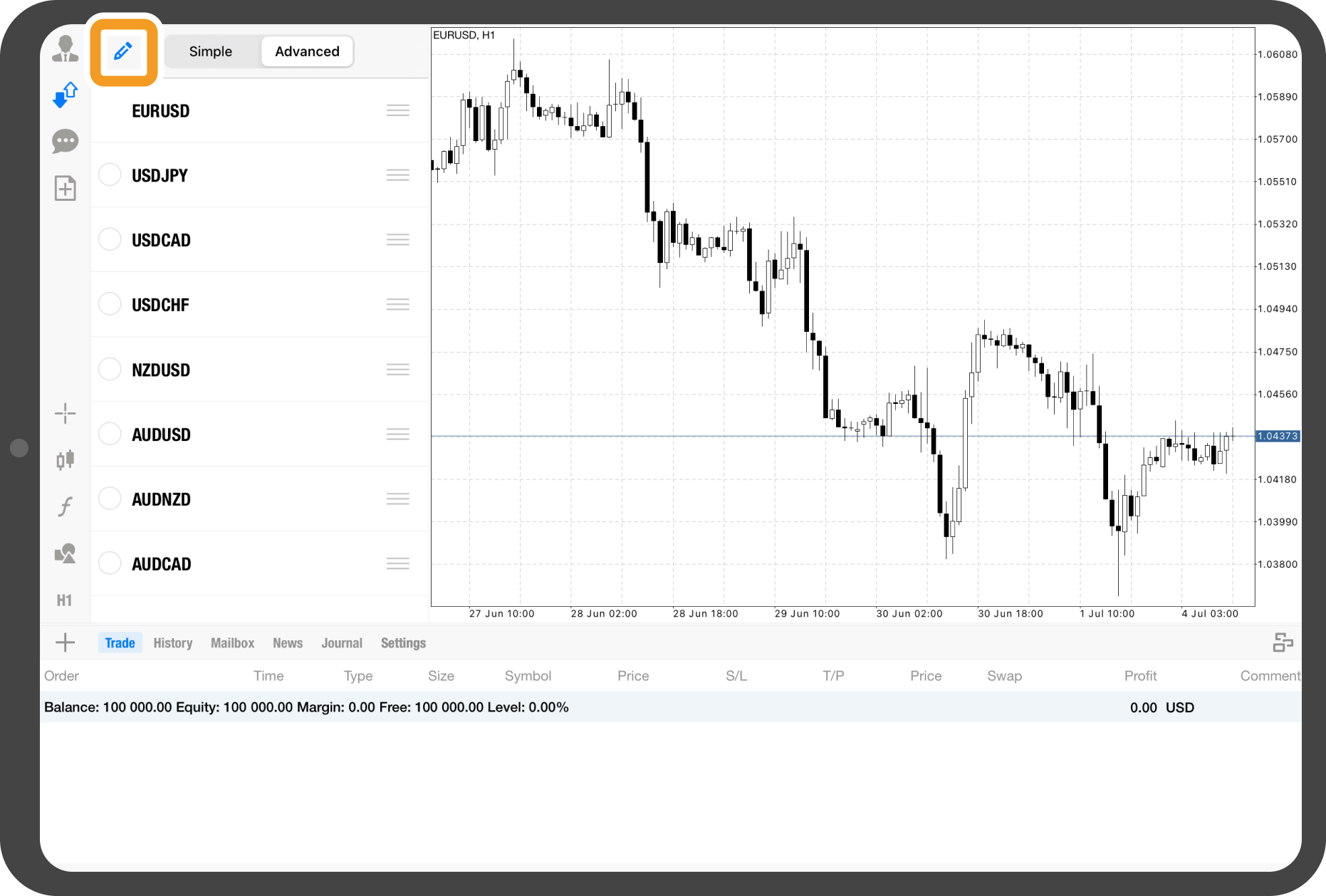Switch to Simple view mode

(211, 51)
